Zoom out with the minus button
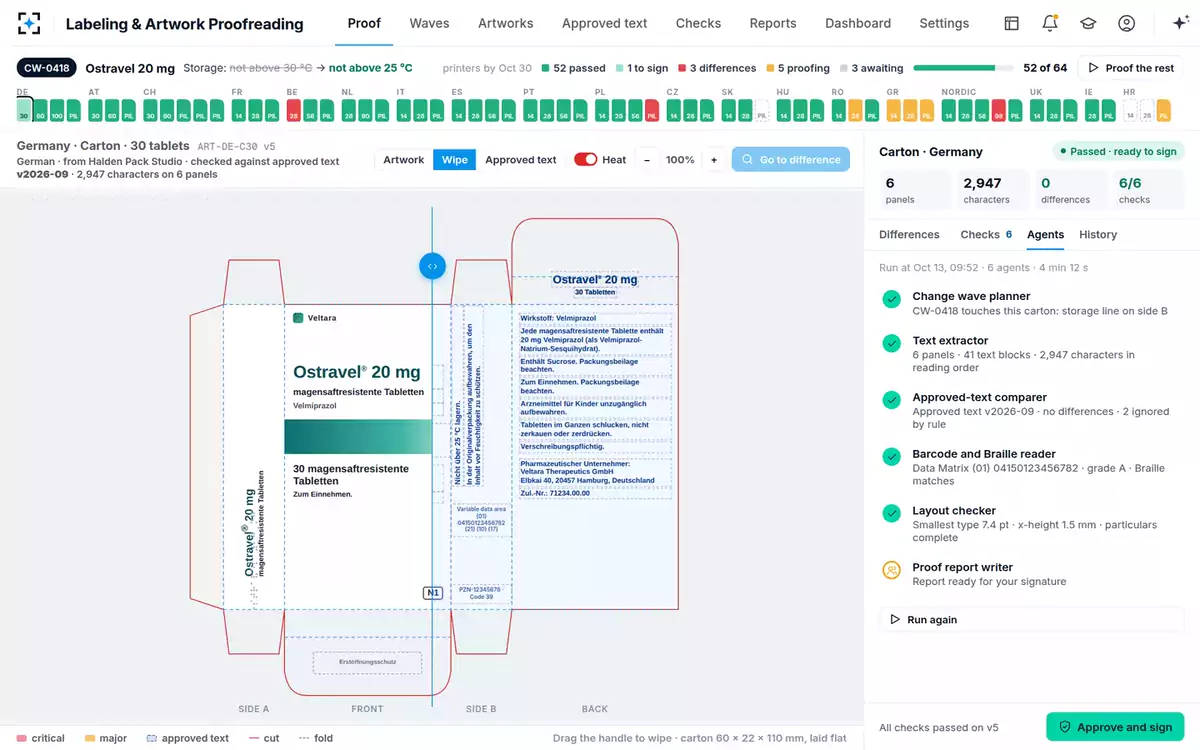This screenshot has width=1200, height=750. 647,160
